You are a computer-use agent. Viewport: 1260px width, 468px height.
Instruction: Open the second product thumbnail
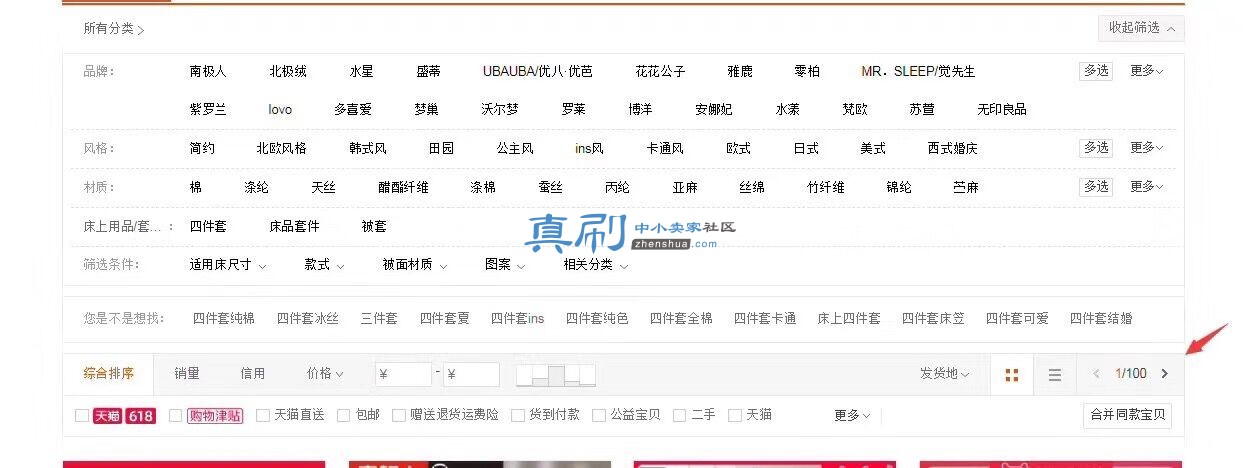(x=480, y=464)
